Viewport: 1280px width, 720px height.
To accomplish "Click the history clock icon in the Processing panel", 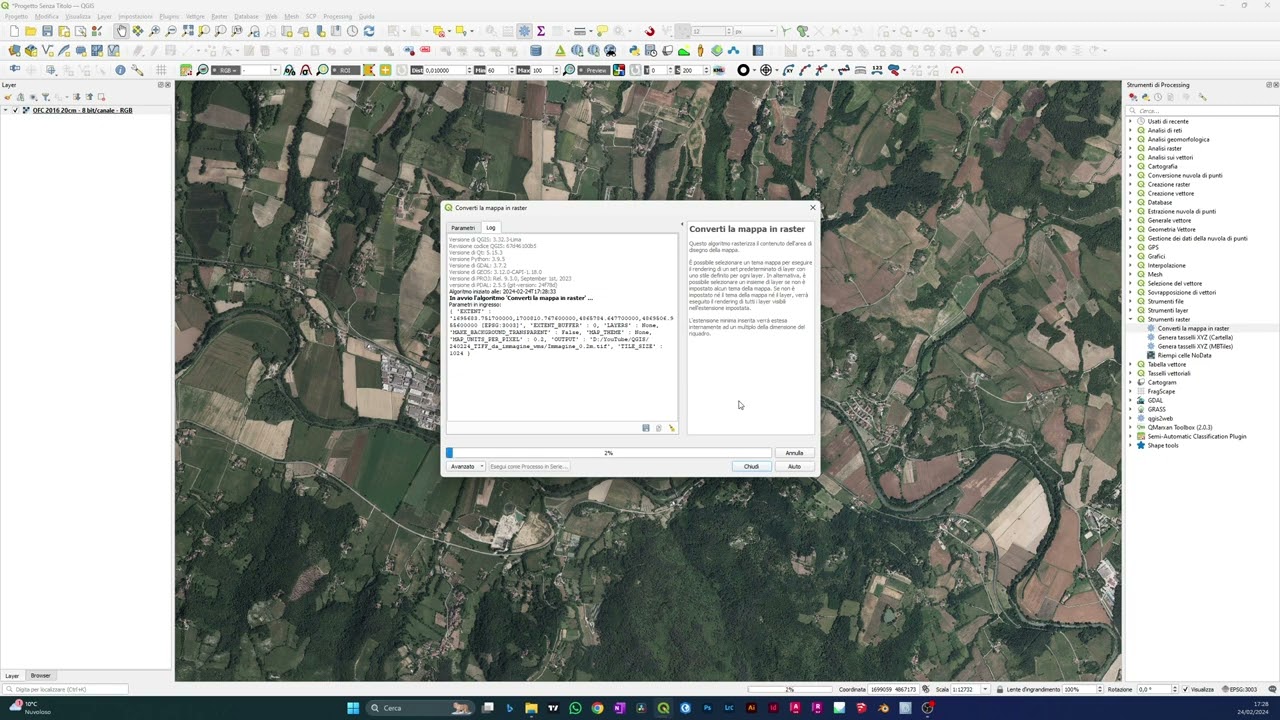I will [1158, 97].
